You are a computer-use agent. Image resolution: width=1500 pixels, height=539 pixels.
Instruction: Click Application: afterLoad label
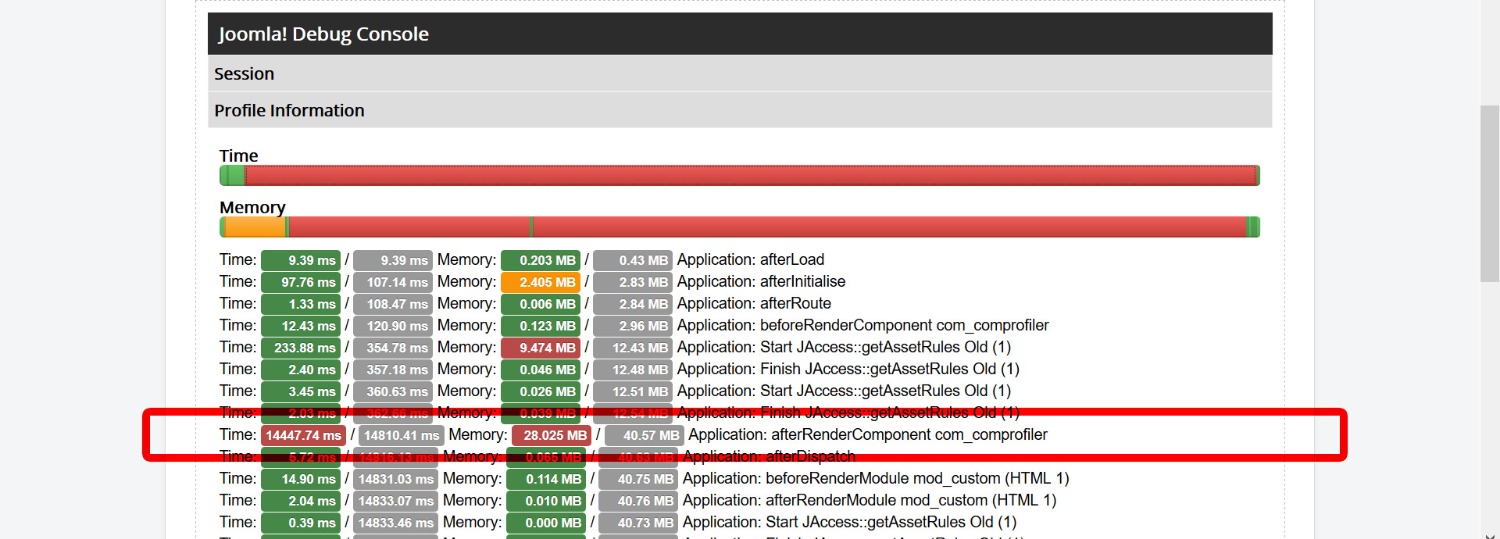751,260
